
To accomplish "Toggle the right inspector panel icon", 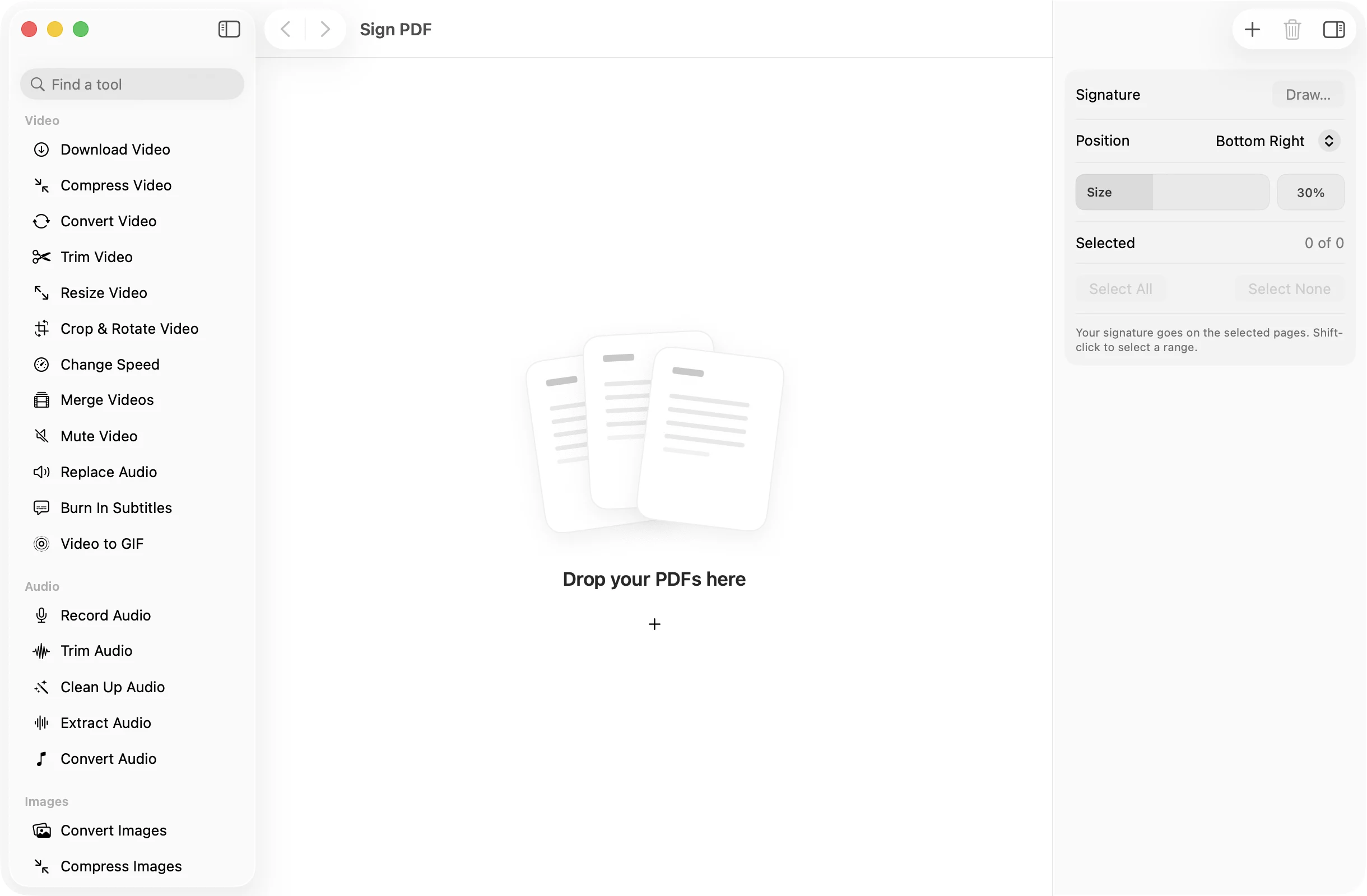I will 1333,29.
